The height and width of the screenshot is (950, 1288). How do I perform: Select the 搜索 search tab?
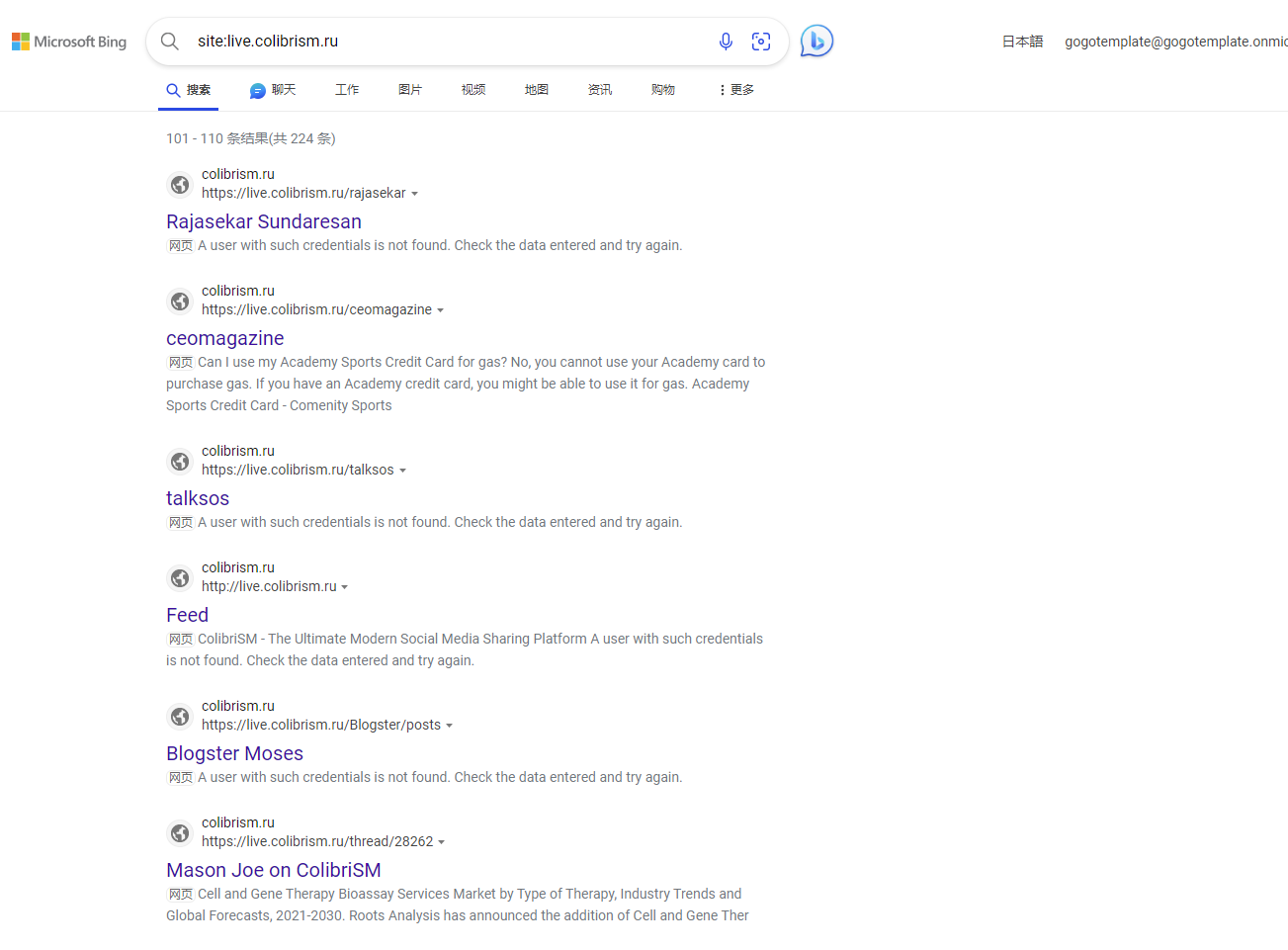[x=188, y=90]
